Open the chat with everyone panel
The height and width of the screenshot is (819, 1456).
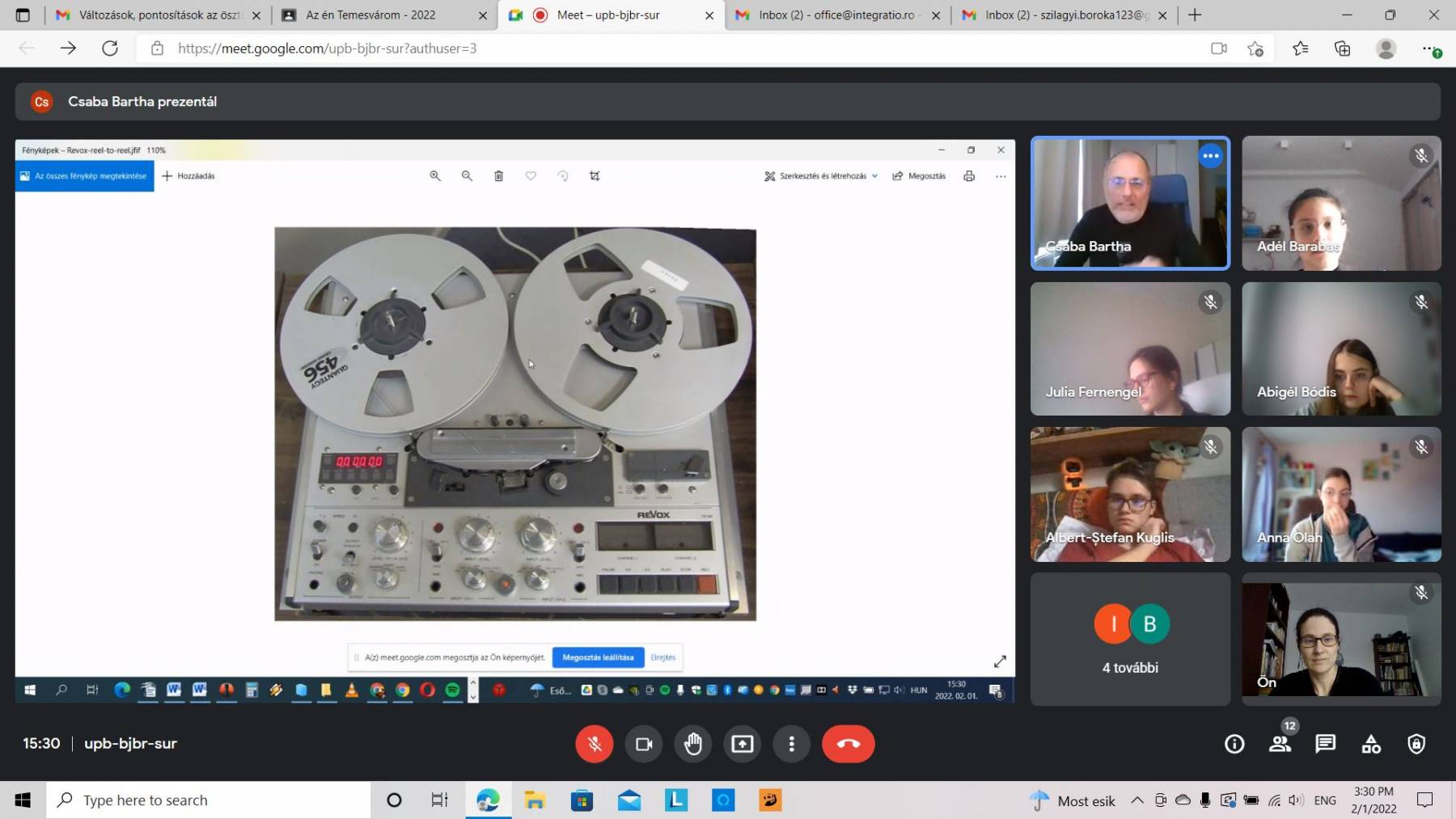coord(1325,744)
